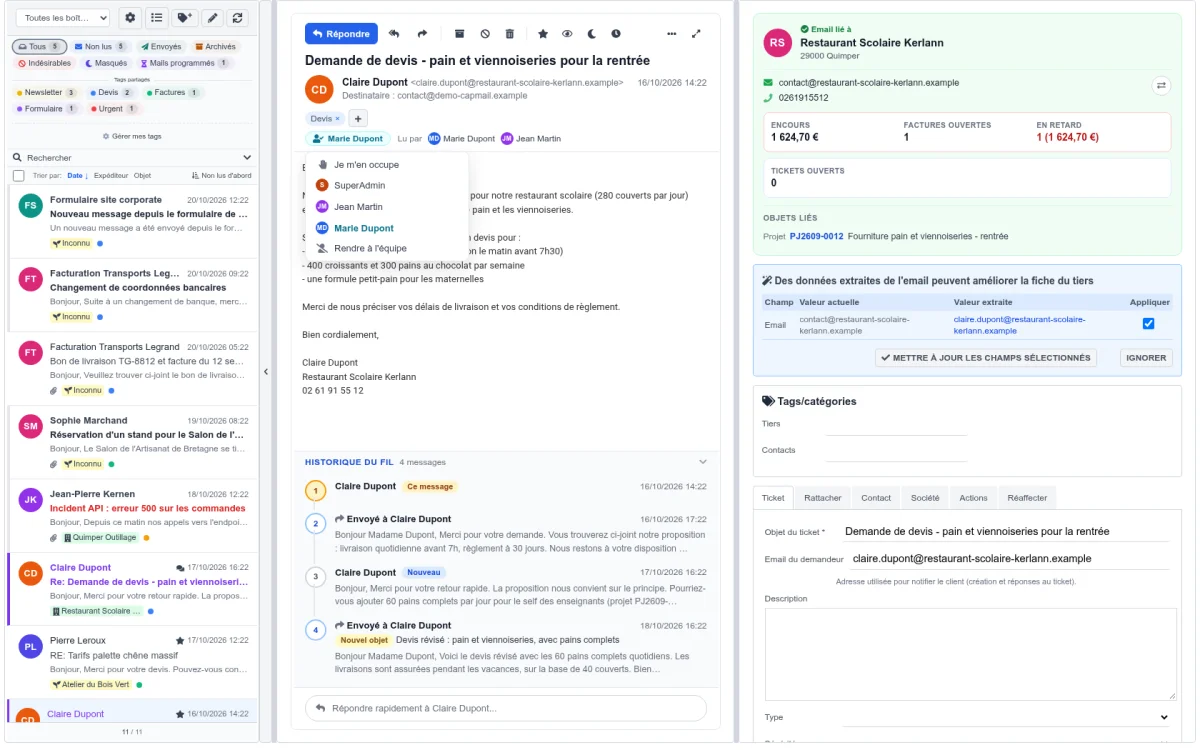
Task: Expand the advanced search chevron
Action: (247, 158)
